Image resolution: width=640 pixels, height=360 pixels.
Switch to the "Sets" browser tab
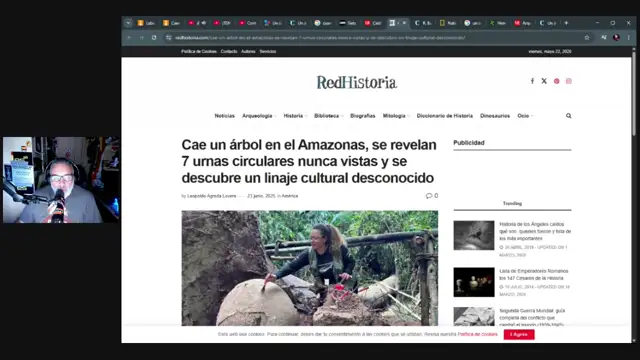coord(348,23)
